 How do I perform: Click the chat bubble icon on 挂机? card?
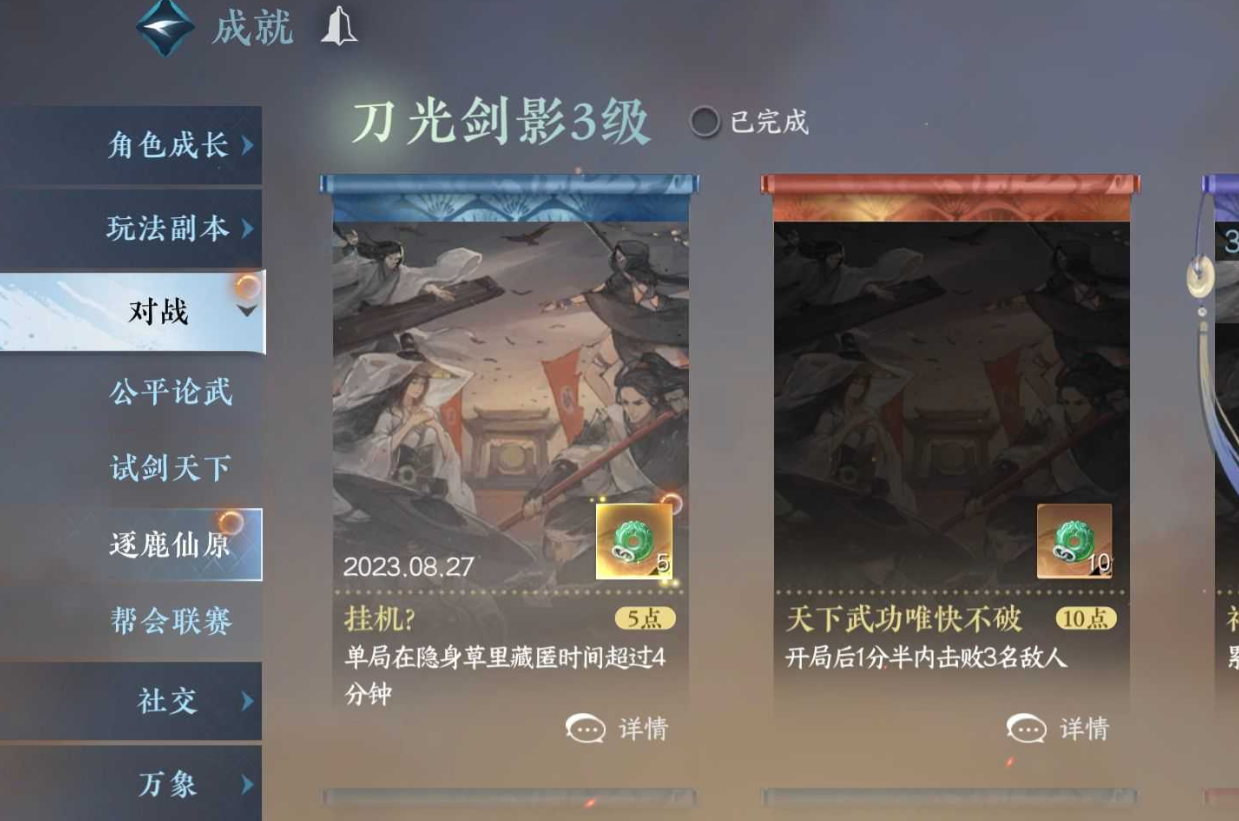click(x=586, y=729)
